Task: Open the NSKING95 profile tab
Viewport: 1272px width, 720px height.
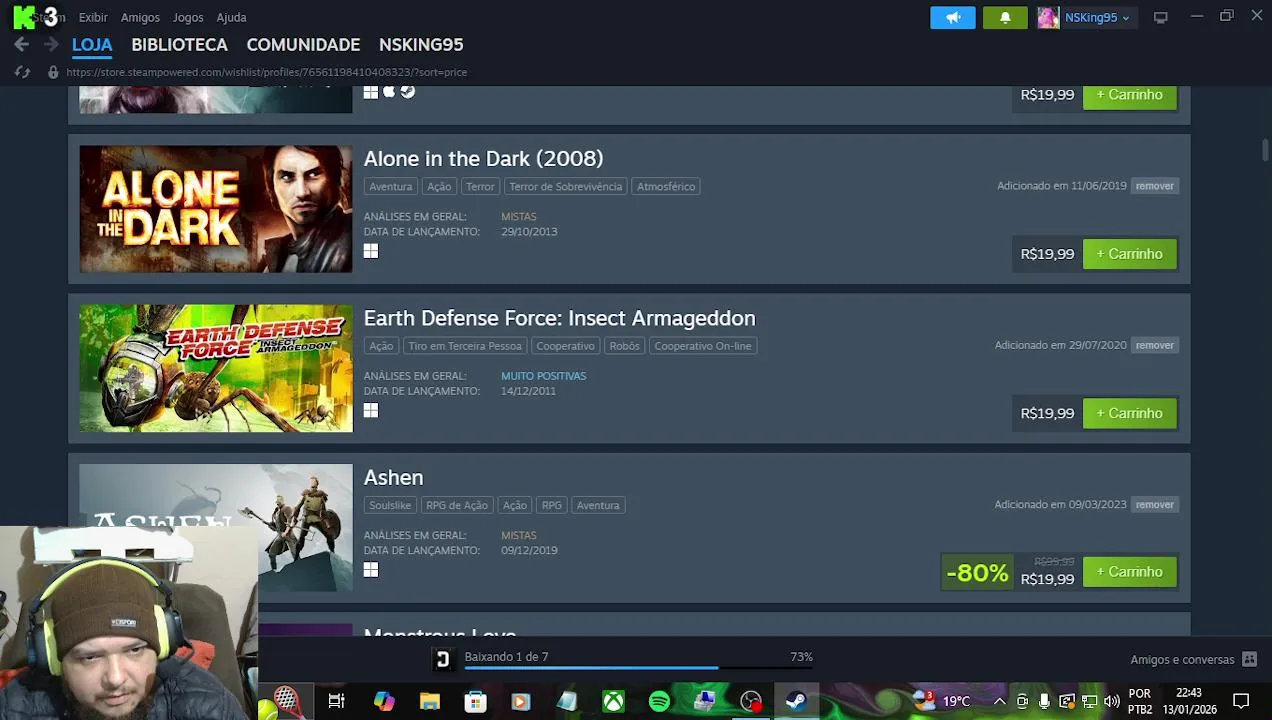Action: [x=421, y=45]
